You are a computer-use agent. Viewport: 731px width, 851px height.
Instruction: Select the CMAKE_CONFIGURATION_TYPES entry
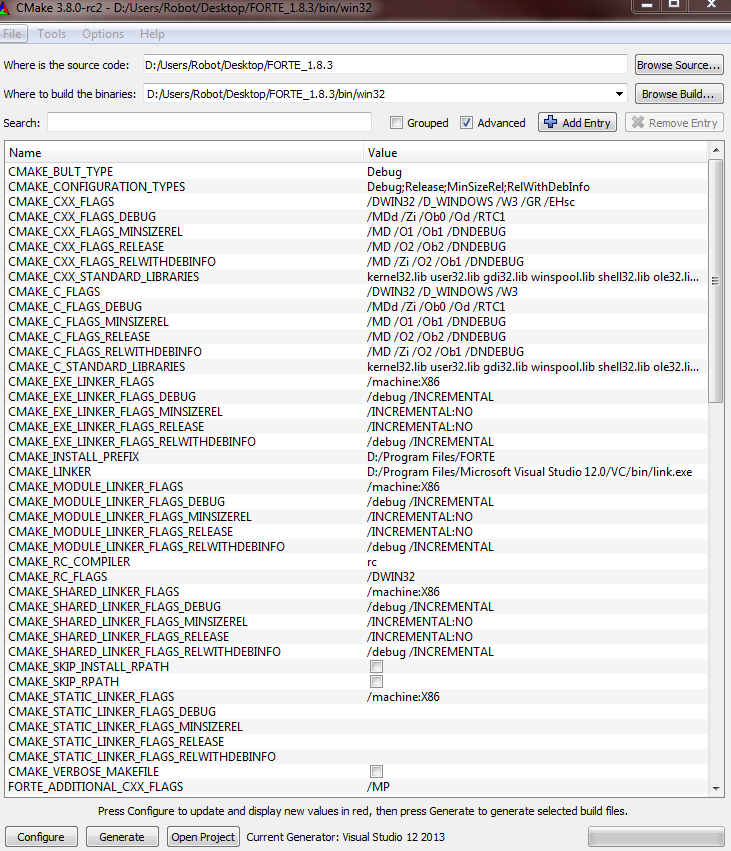tap(97, 187)
